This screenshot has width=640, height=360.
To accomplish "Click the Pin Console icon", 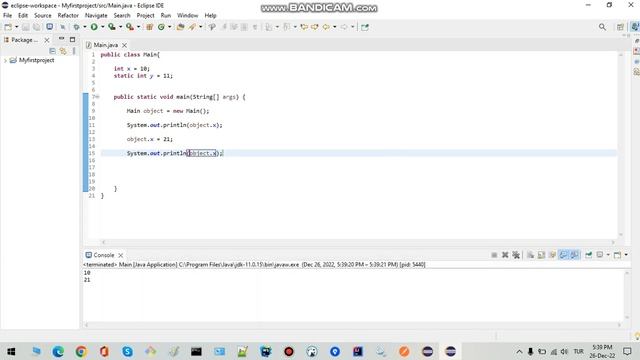I will pyautogui.click(x=589, y=255).
